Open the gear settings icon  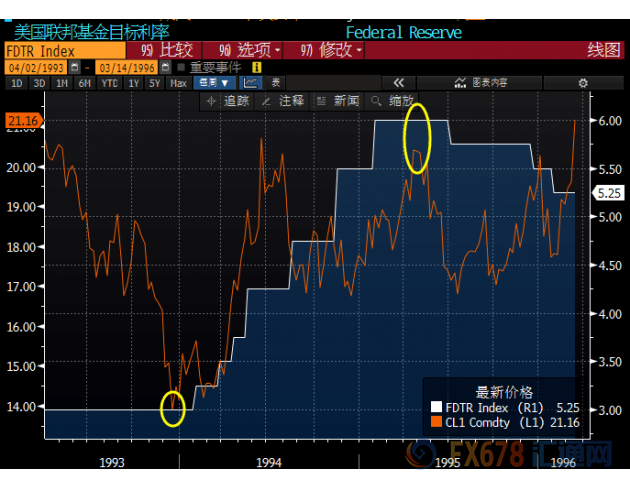tap(583, 83)
